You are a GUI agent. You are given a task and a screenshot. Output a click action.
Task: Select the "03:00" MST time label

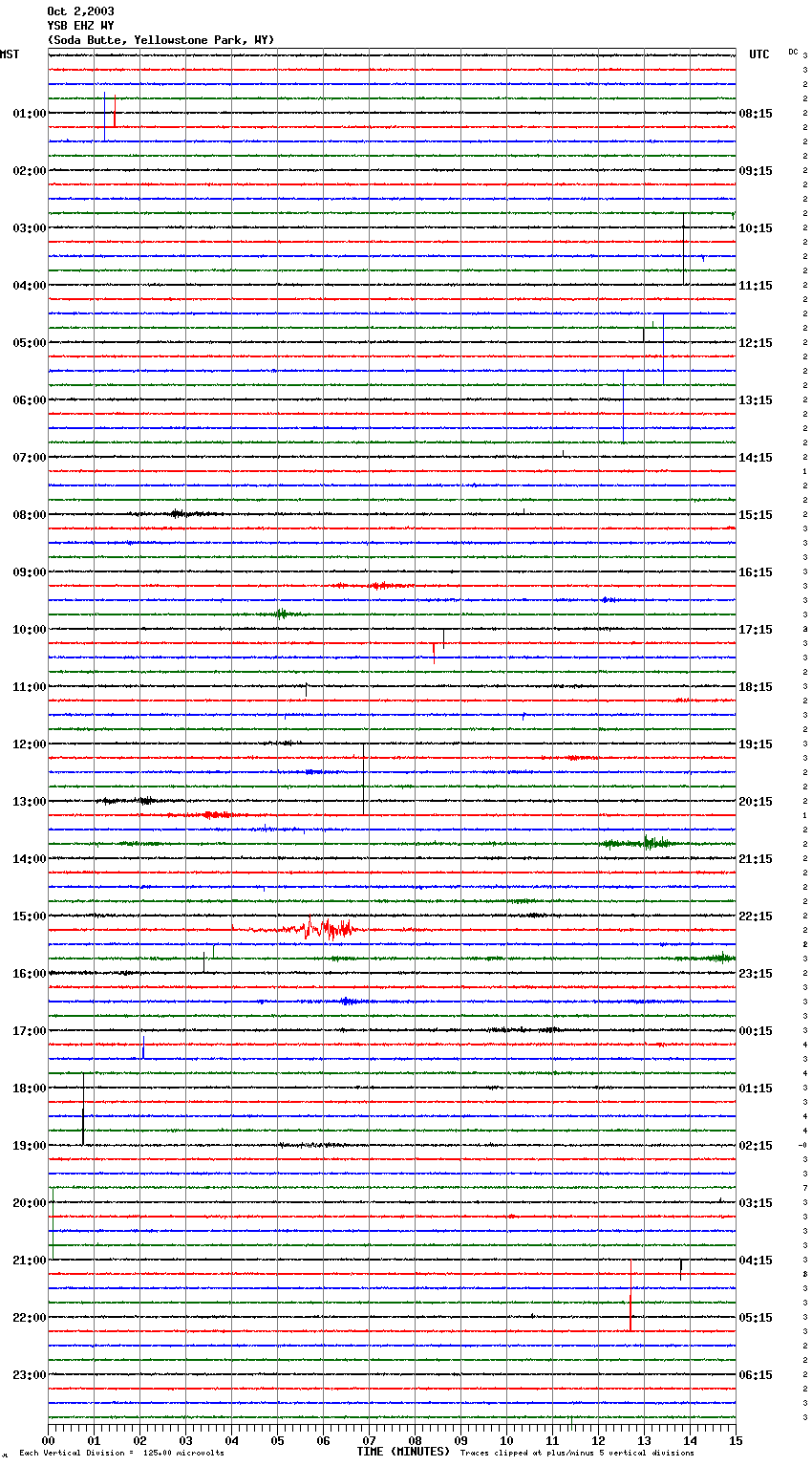[30, 228]
